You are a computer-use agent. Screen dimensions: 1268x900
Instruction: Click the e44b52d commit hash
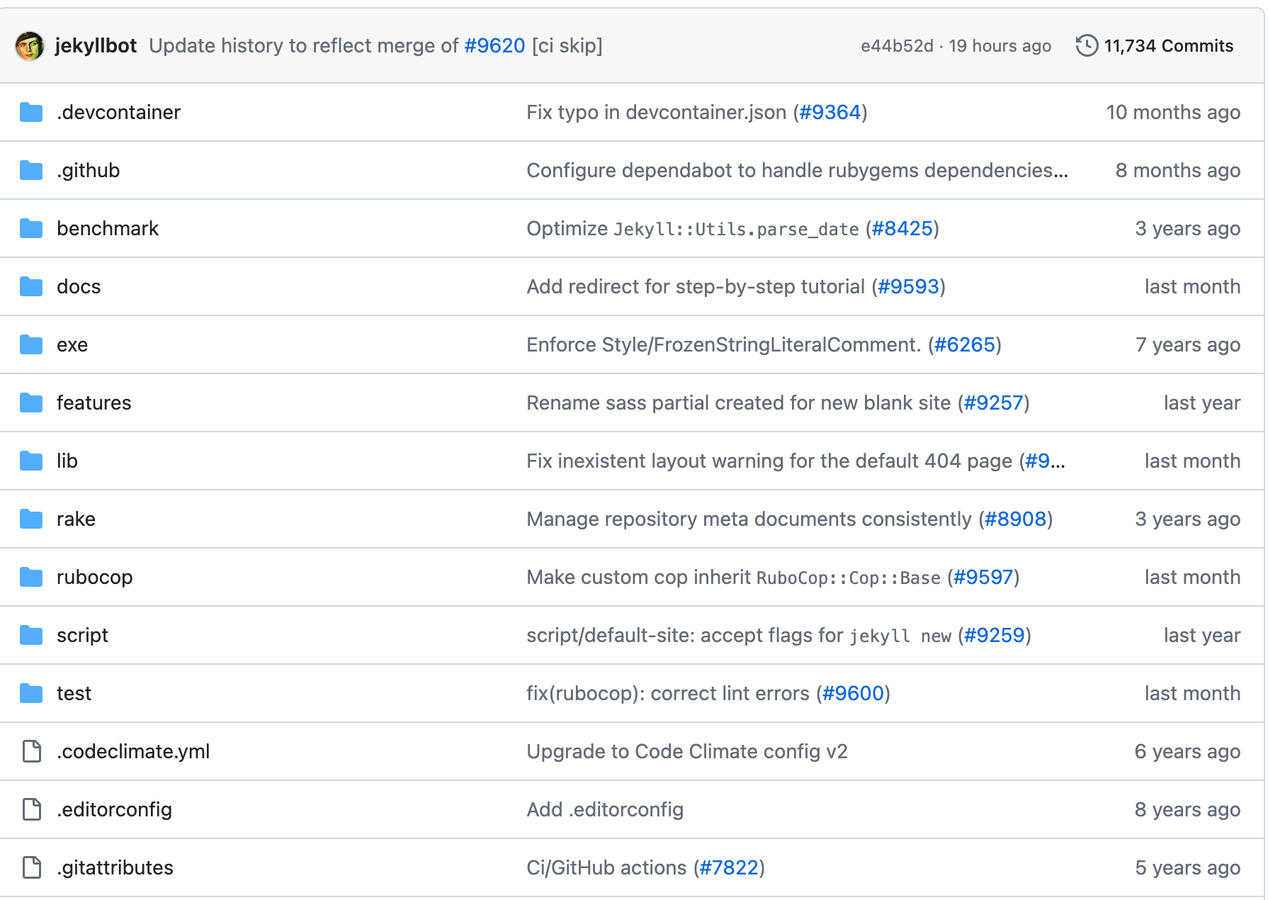[x=897, y=45]
